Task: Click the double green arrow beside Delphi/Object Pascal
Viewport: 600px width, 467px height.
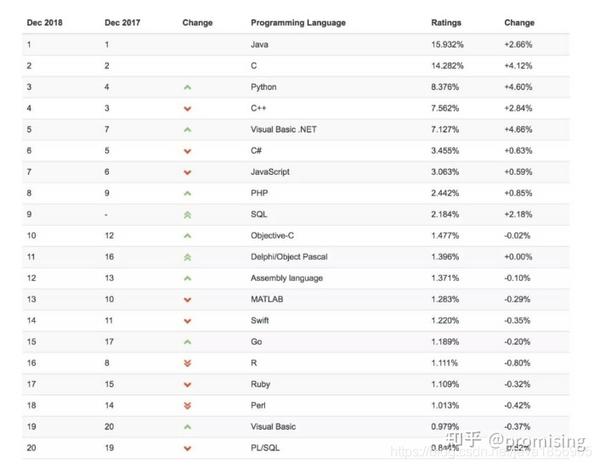Action: (x=187, y=257)
